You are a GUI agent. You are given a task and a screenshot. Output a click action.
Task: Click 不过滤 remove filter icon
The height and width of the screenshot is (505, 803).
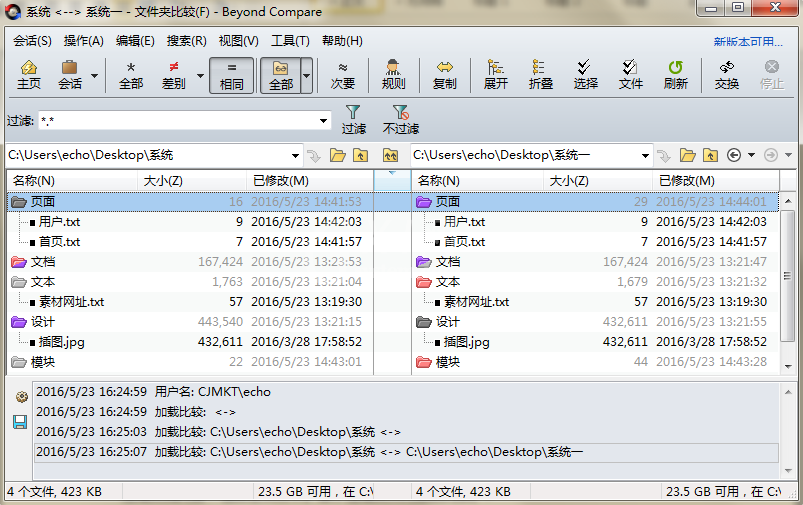click(x=400, y=120)
